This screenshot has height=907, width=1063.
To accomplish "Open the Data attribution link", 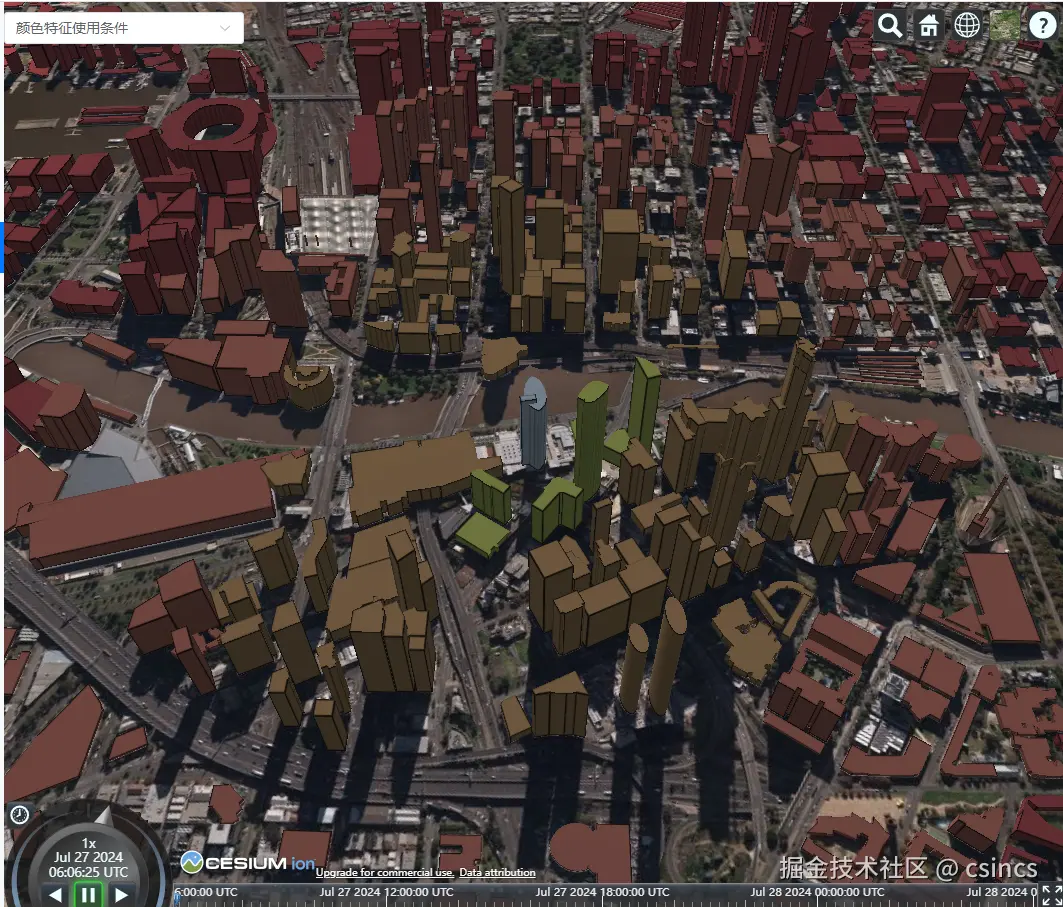I will tap(498, 872).
